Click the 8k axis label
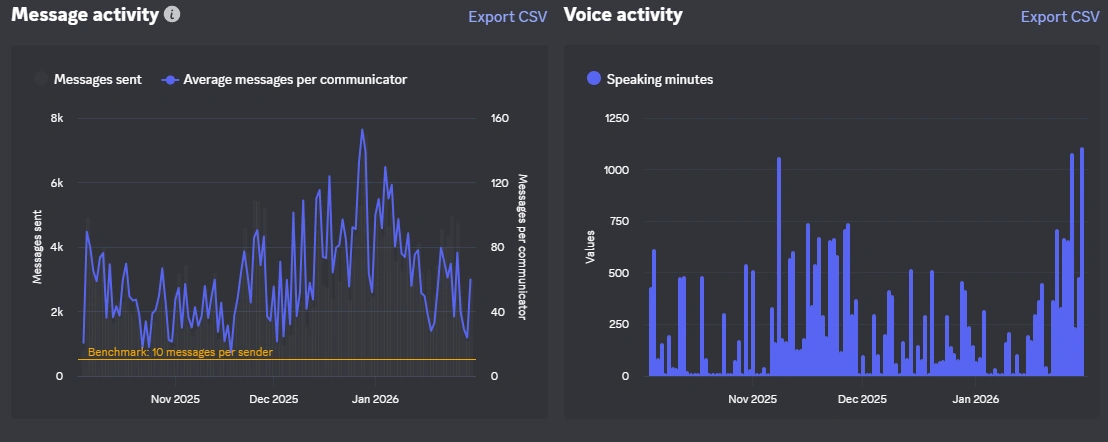Viewport: 1108px width, 442px height. [x=57, y=118]
